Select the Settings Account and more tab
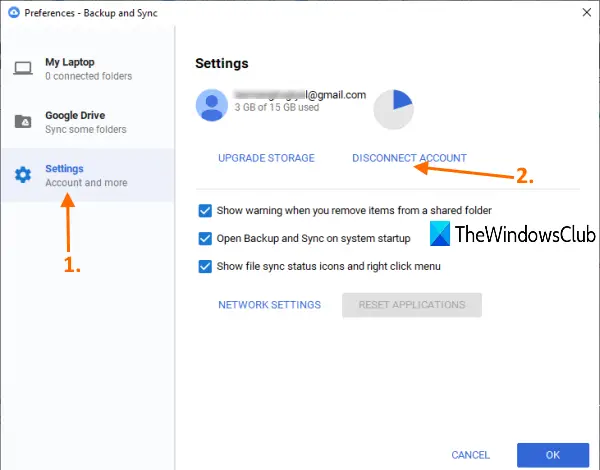600x470 pixels. click(x=88, y=175)
